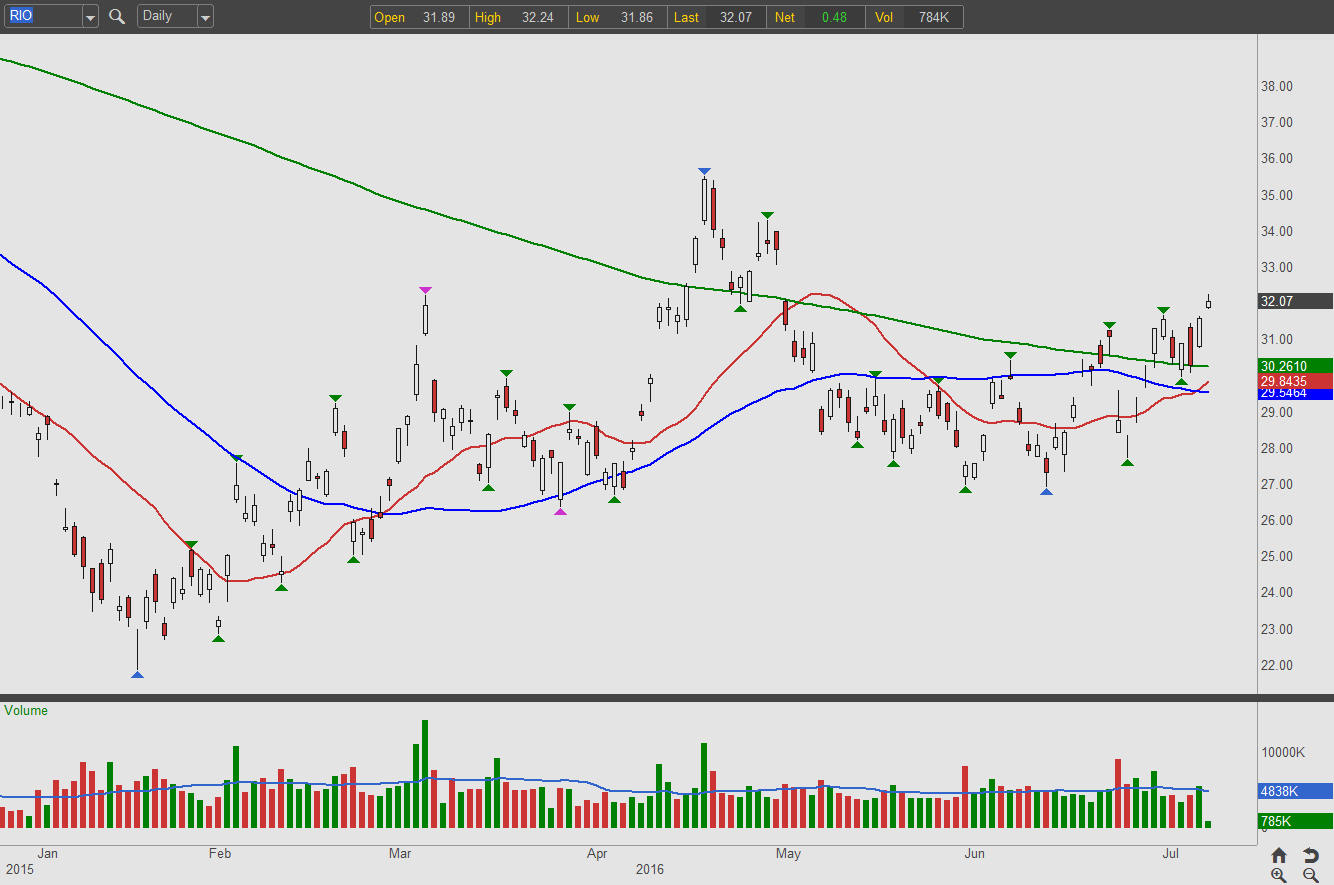
Task: Click the 24.00 price axis label
Action: (1278, 592)
